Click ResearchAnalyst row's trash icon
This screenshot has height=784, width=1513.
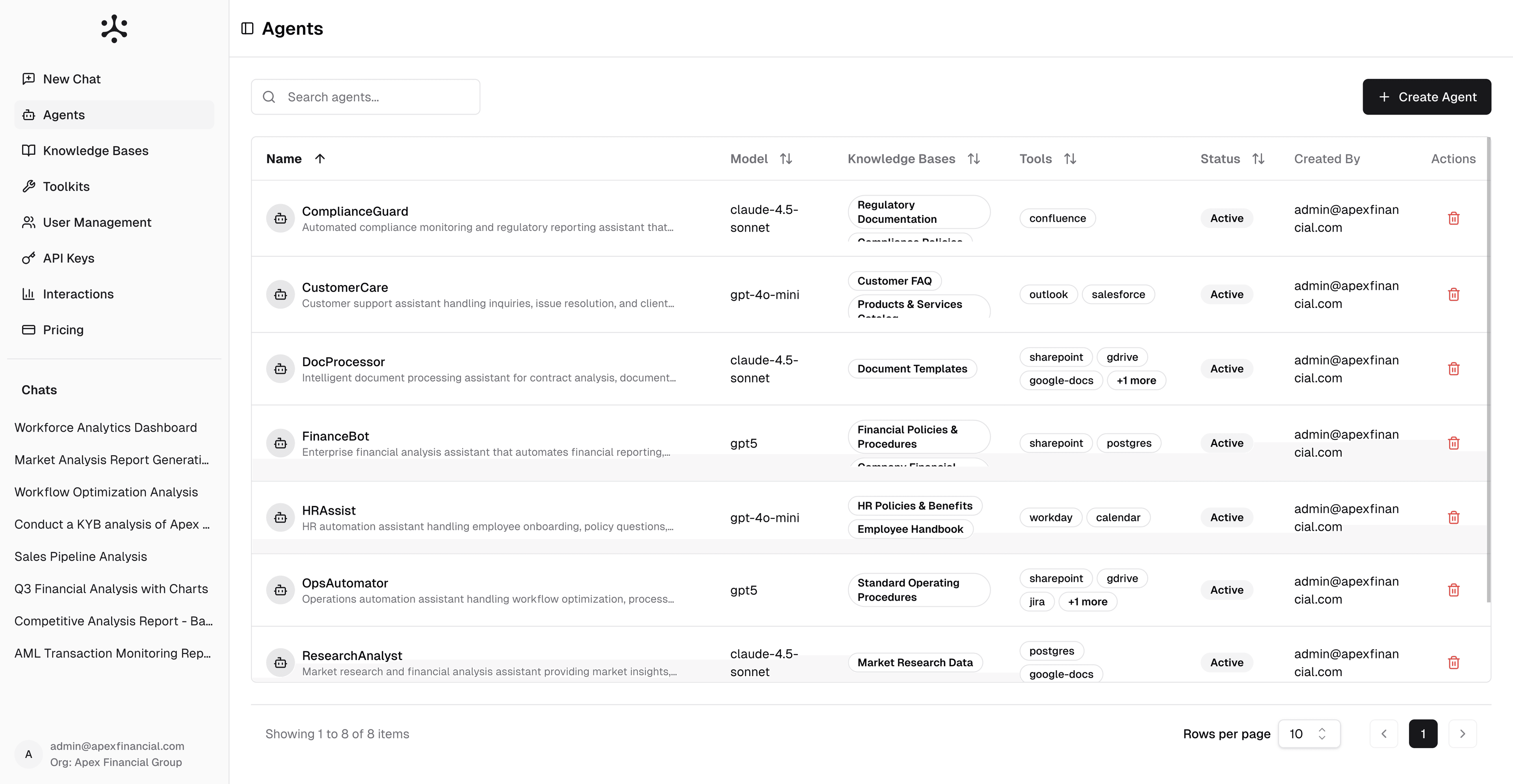1454,663
